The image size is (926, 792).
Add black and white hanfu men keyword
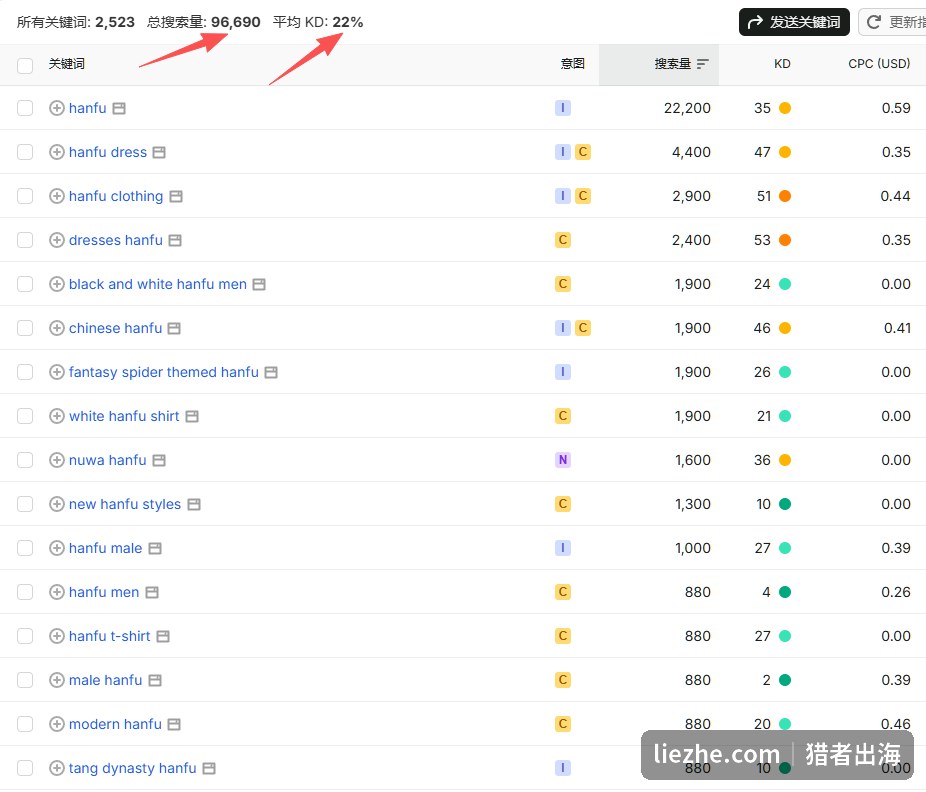(x=57, y=284)
